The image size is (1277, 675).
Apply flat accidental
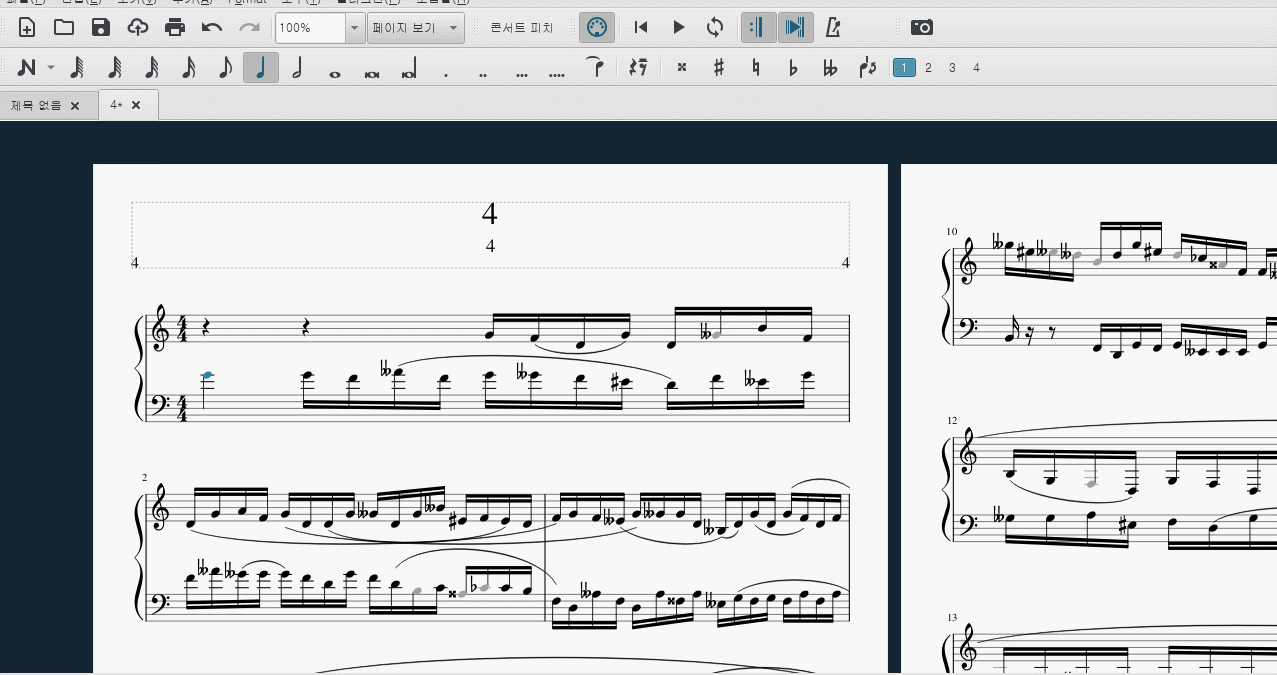click(793, 68)
